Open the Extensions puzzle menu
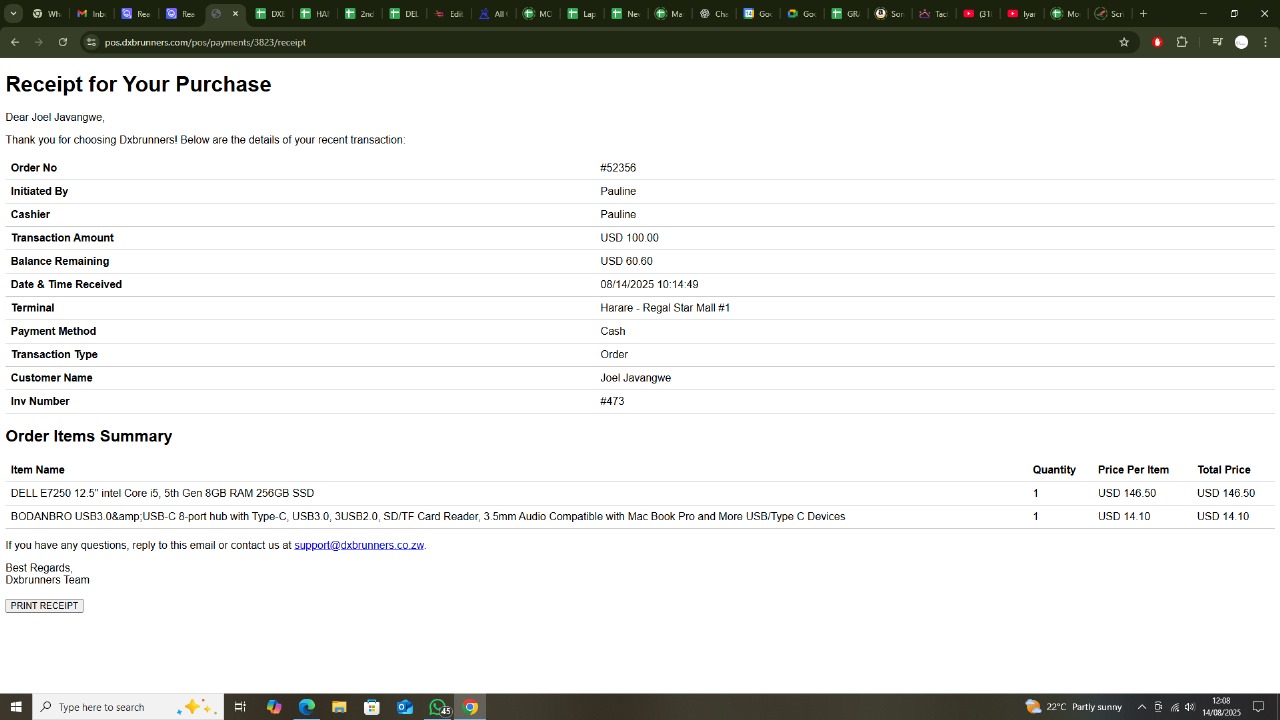 [1182, 42]
